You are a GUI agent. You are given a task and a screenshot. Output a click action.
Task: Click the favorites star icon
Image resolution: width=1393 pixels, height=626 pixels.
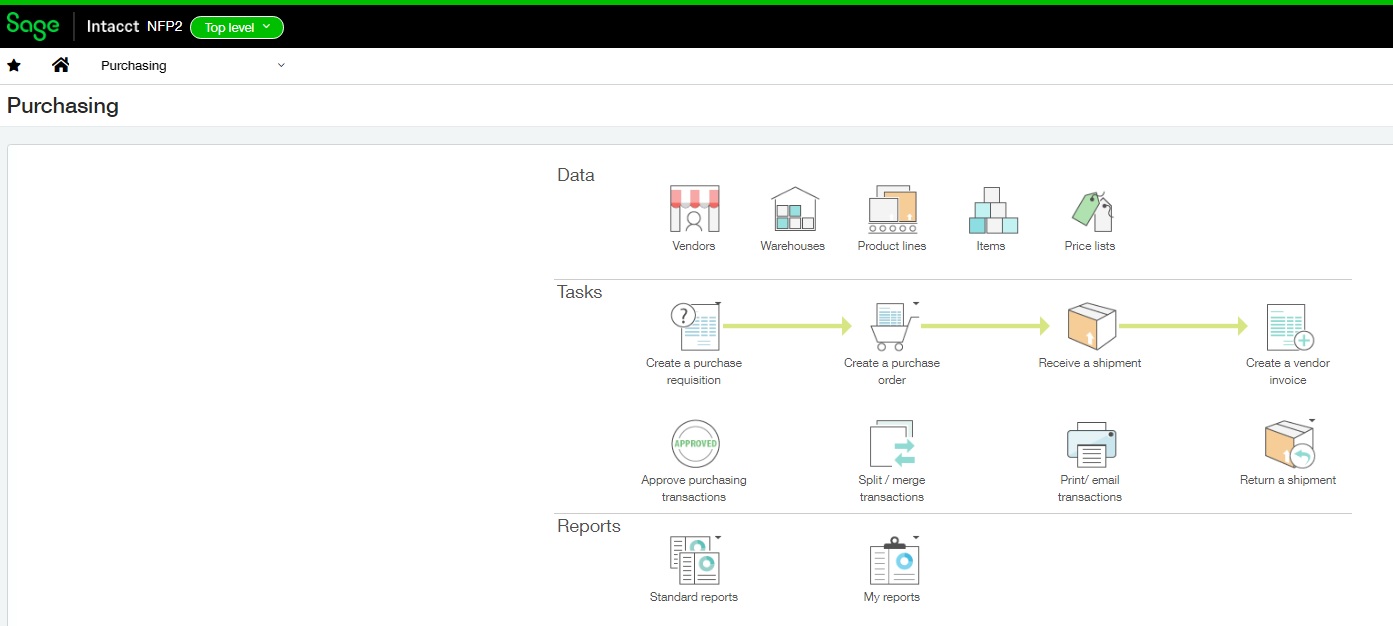click(13, 65)
